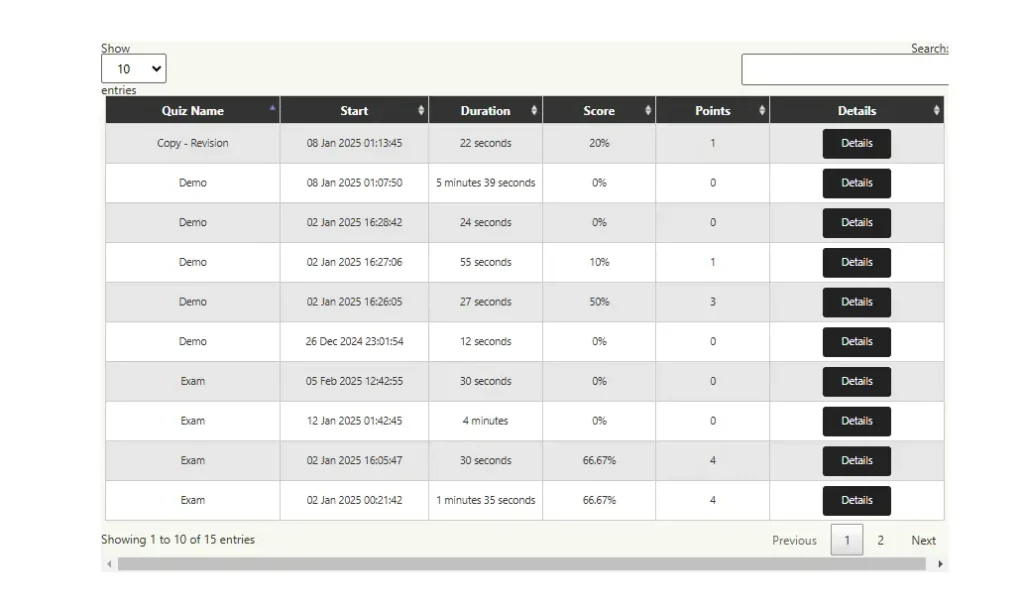Image resolution: width=1024 pixels, height=613 pixels.
Task: Open Details for Exam 02 Jan 16:05:47
Action: 857,461
